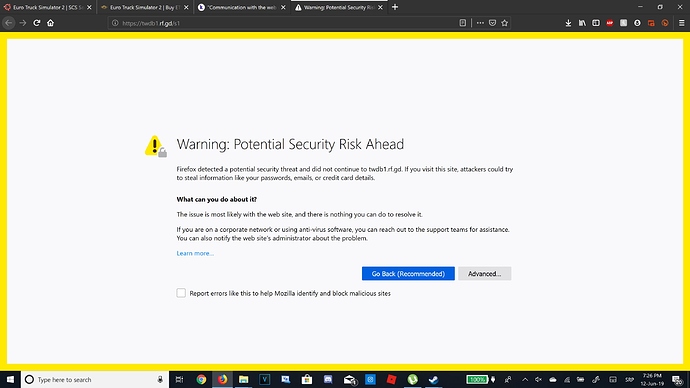690x388 pixels.
Task: Launch Google Chrome from taskbar
Action: pyautogui.click(x=201, y=379)
